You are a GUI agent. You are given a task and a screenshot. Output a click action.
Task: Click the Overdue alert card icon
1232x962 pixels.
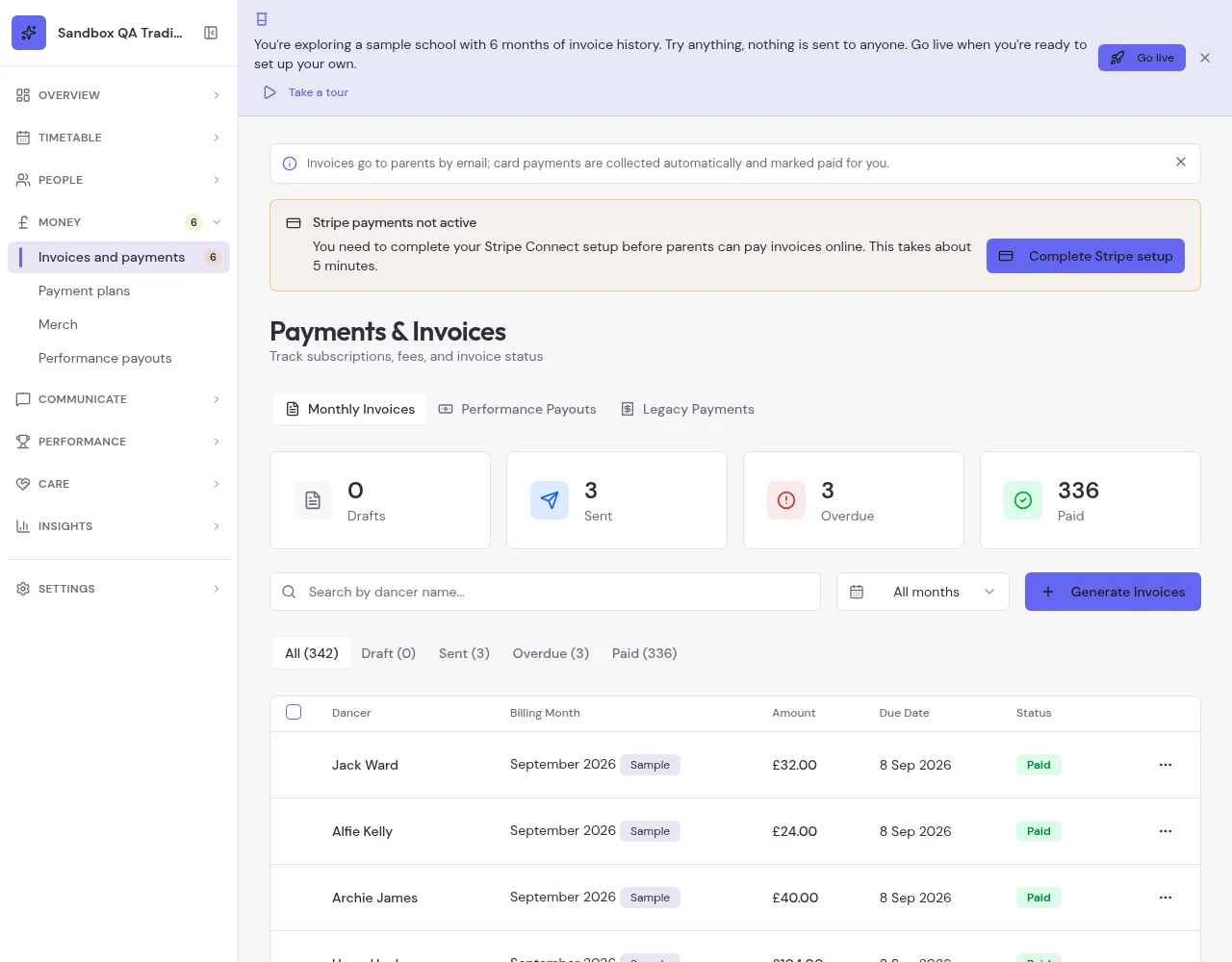[x=786, y=500]
